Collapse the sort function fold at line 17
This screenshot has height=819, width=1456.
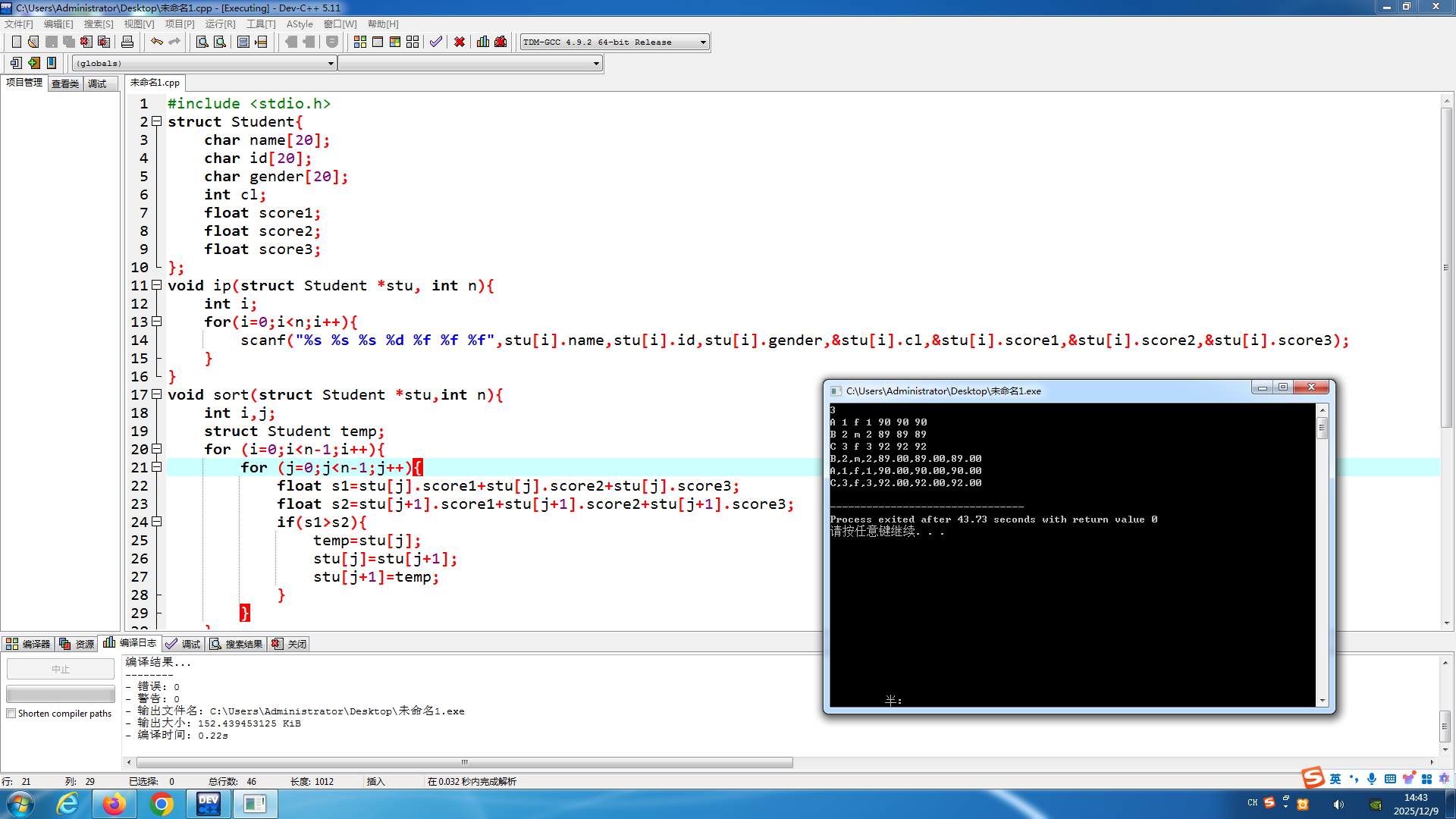157,394
